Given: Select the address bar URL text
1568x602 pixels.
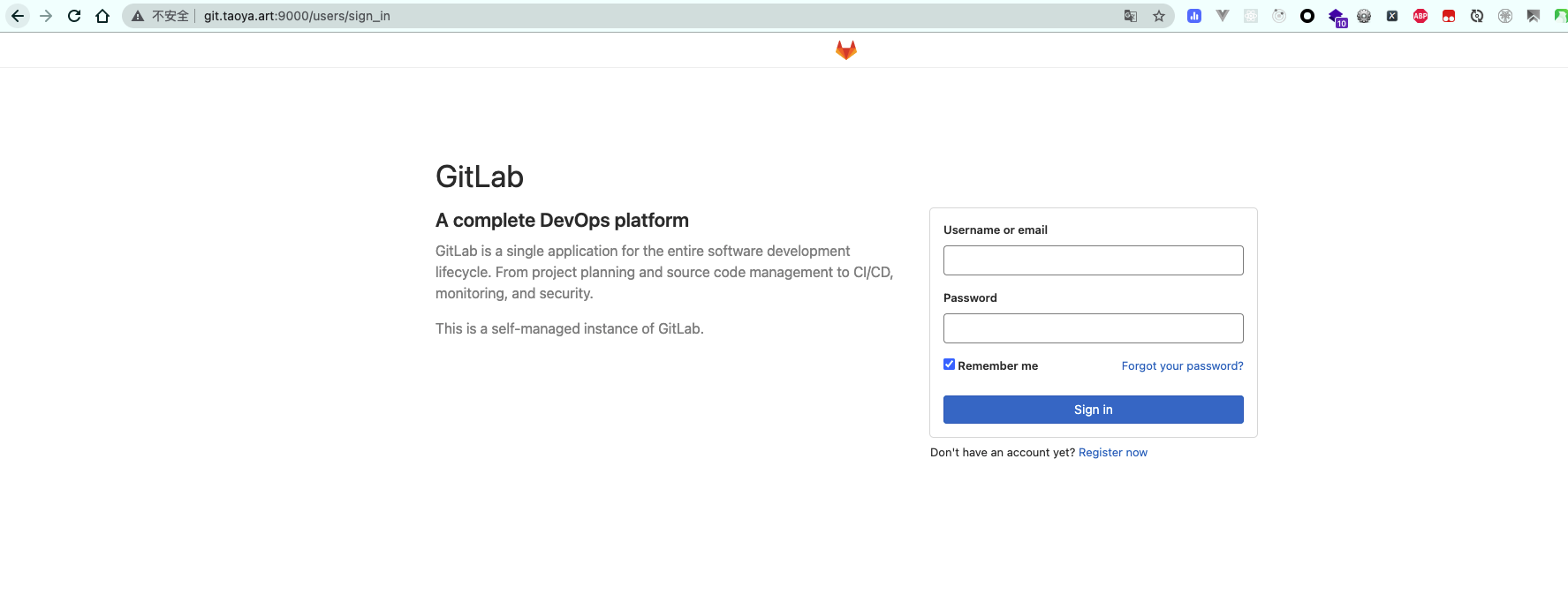Looking at the screenshot, I should pyautogui.click(x=297, y=16).
